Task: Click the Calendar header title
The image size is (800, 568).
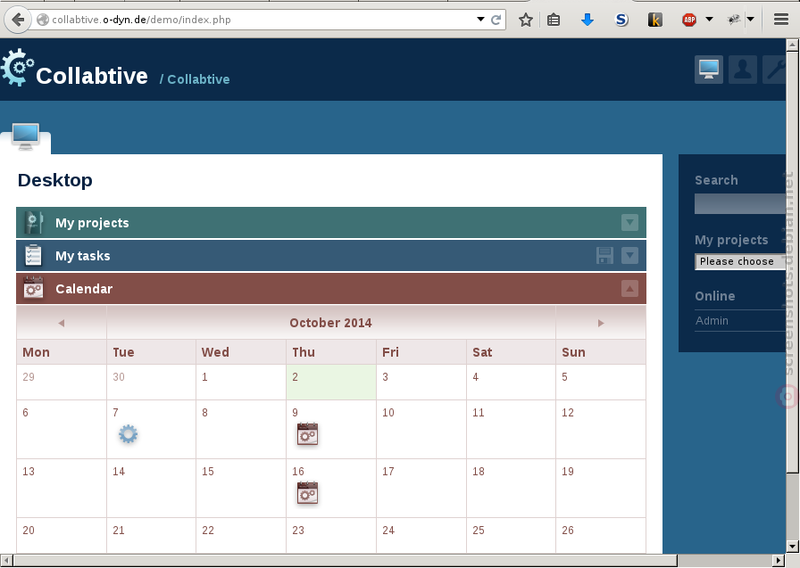Action: click(x=84, y=289)
